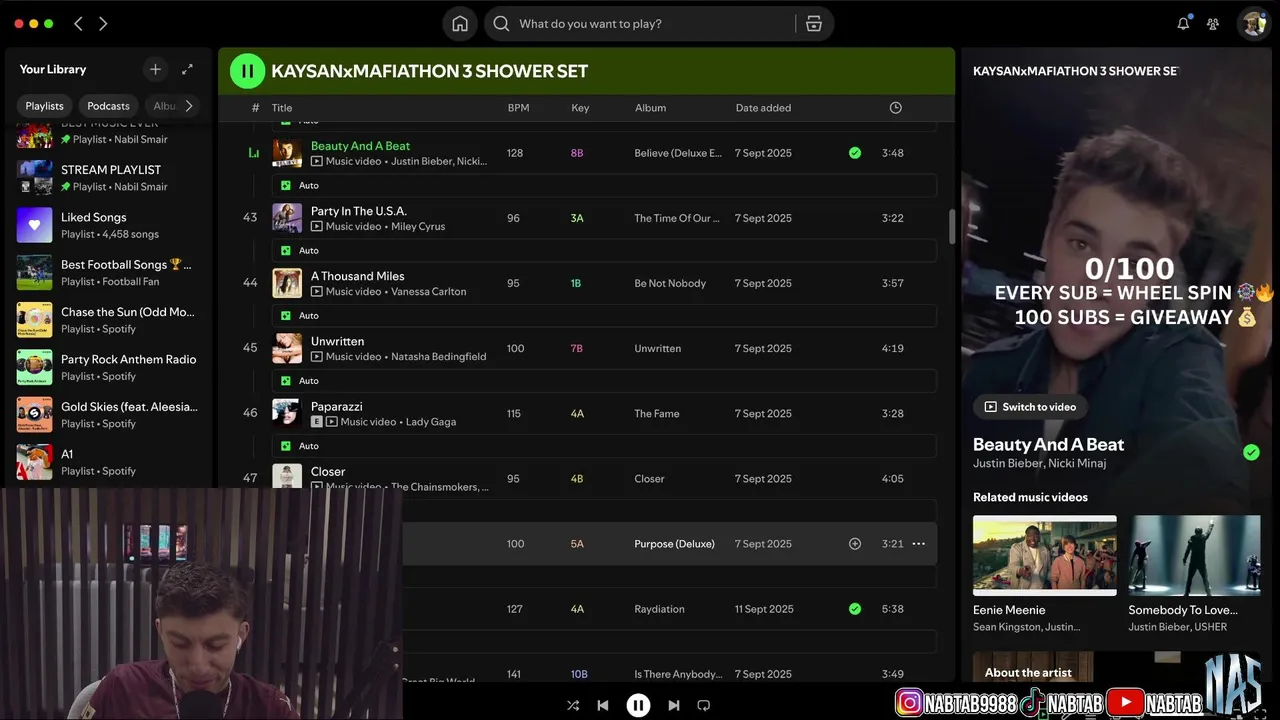Sort tracks by Album column

coord(650,108)
